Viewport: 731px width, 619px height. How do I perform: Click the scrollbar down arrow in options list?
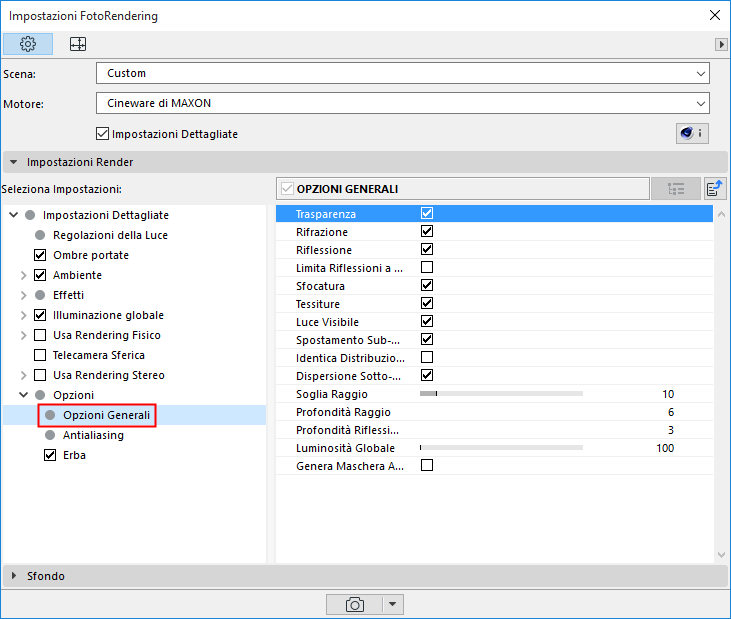coord(721,555)
